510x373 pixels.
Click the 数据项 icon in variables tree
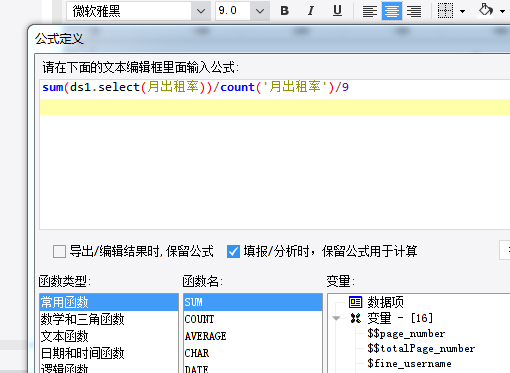[355, 302]
